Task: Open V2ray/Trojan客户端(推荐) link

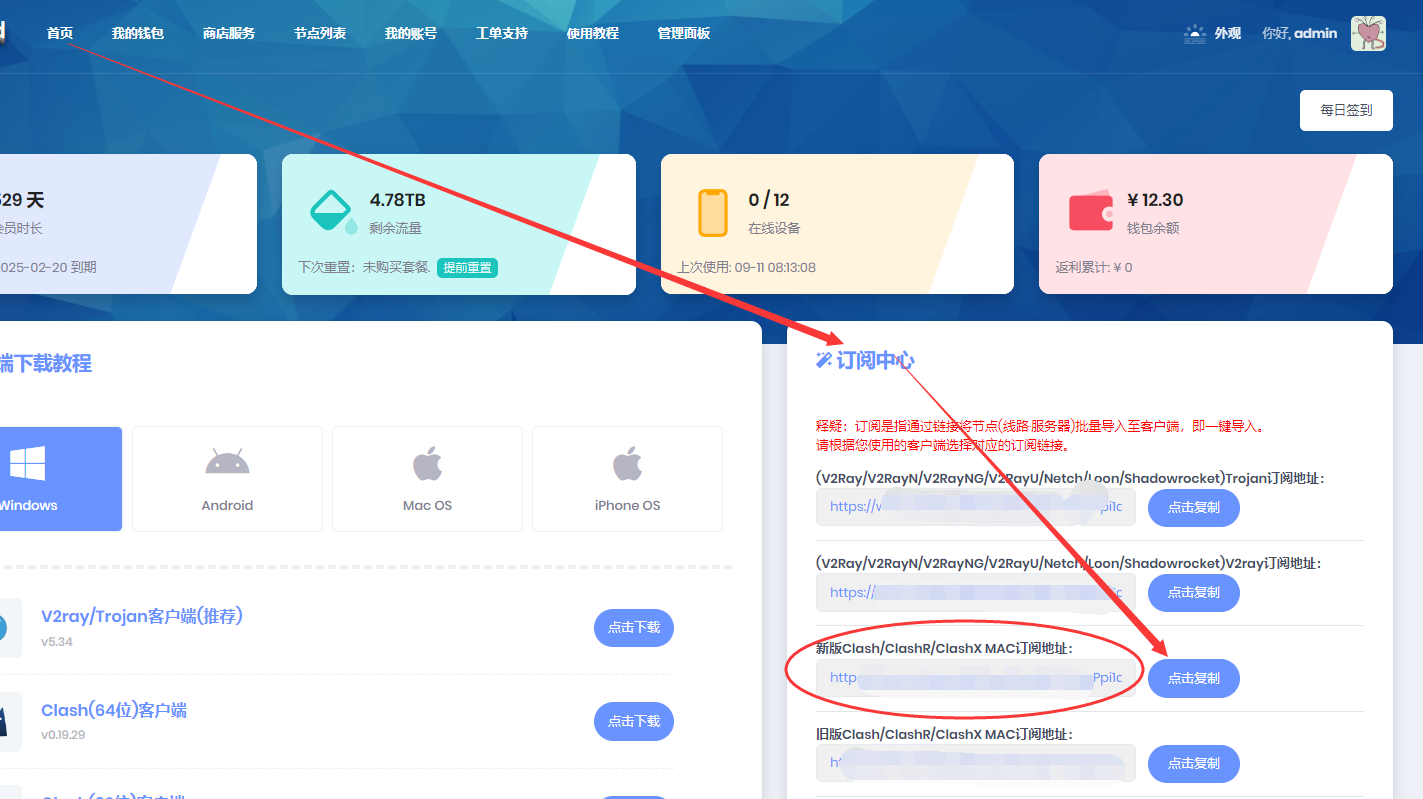Action: tap(142, 616)
